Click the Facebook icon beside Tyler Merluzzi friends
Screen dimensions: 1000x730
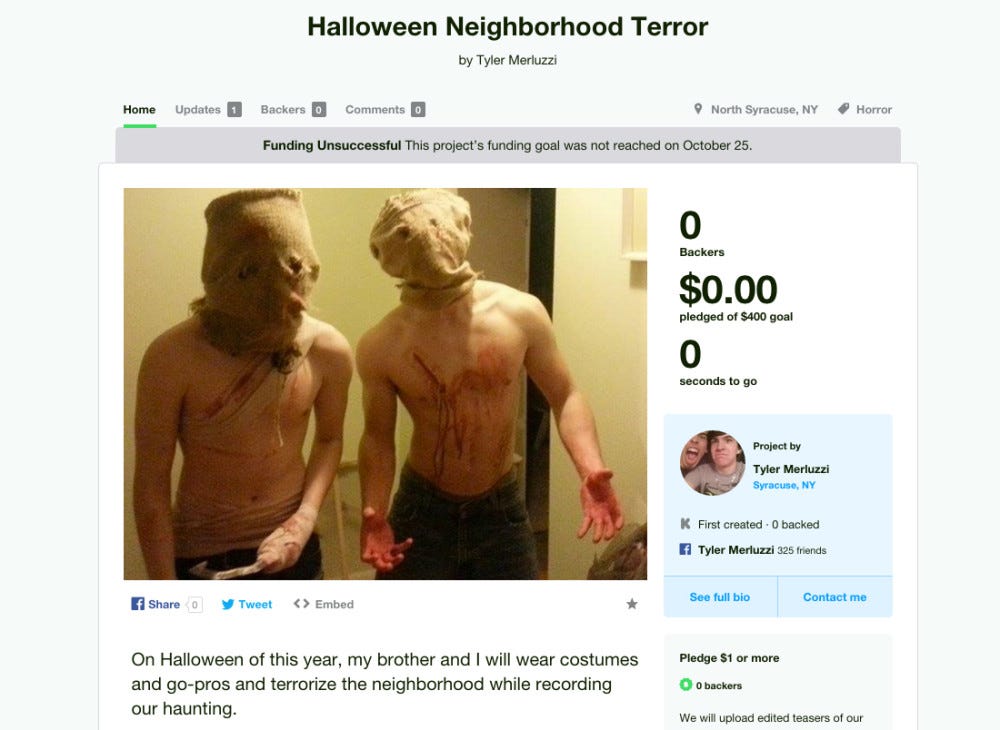[685, 549]
